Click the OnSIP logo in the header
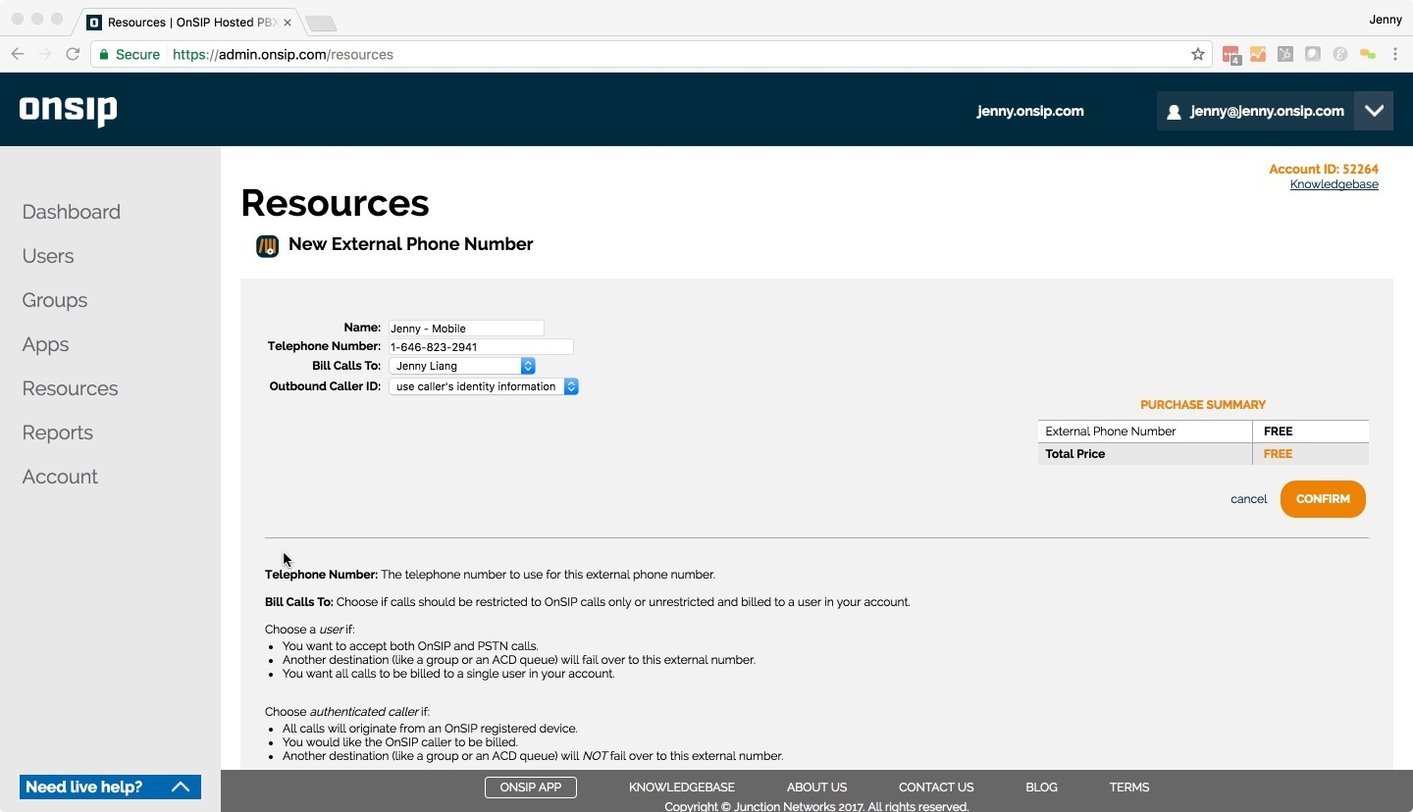 coord(67,110)
